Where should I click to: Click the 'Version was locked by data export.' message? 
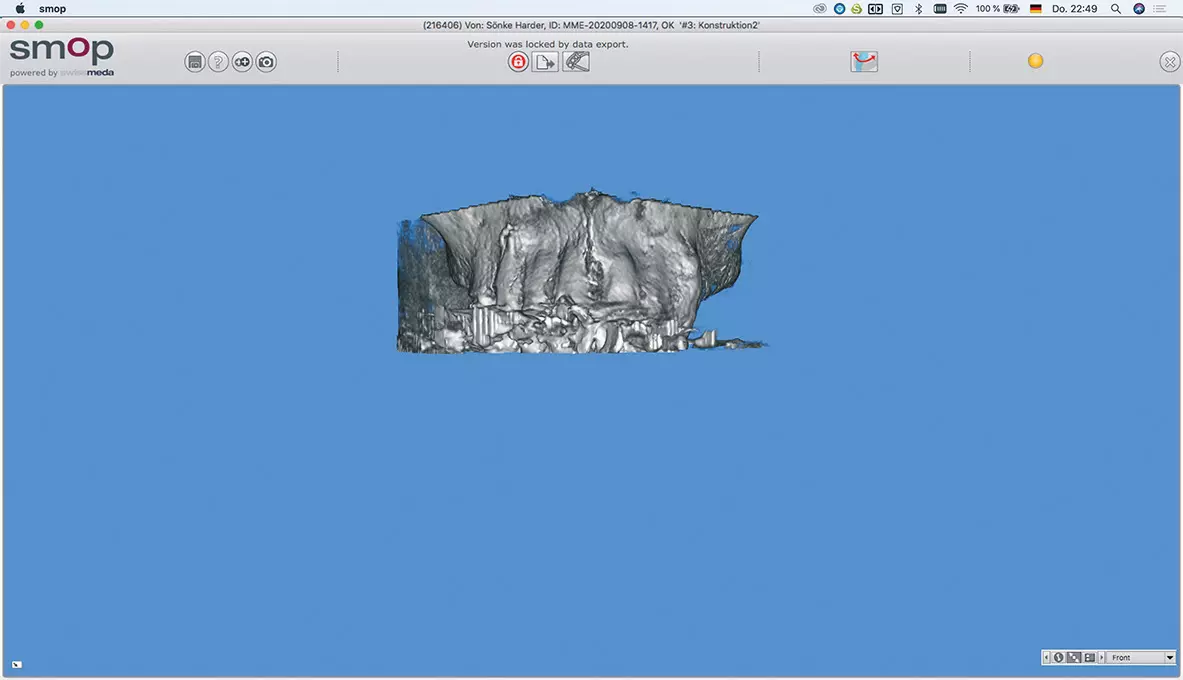point(548,44)
